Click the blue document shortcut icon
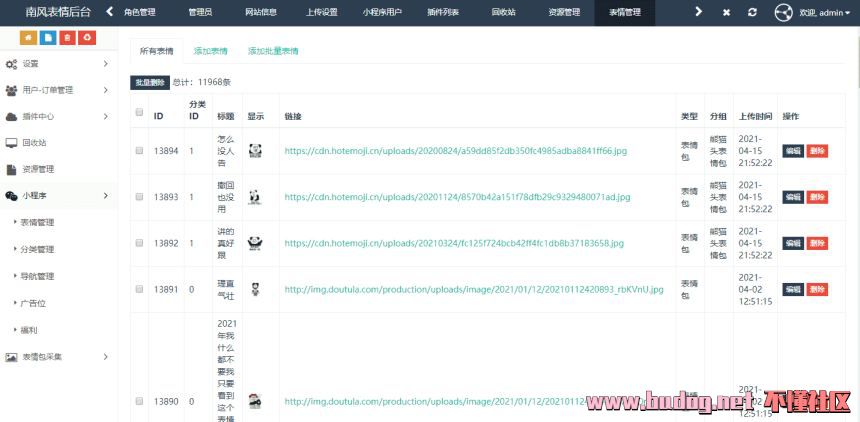Viewport: 860px width, 422px height. (x=48, y=37)
